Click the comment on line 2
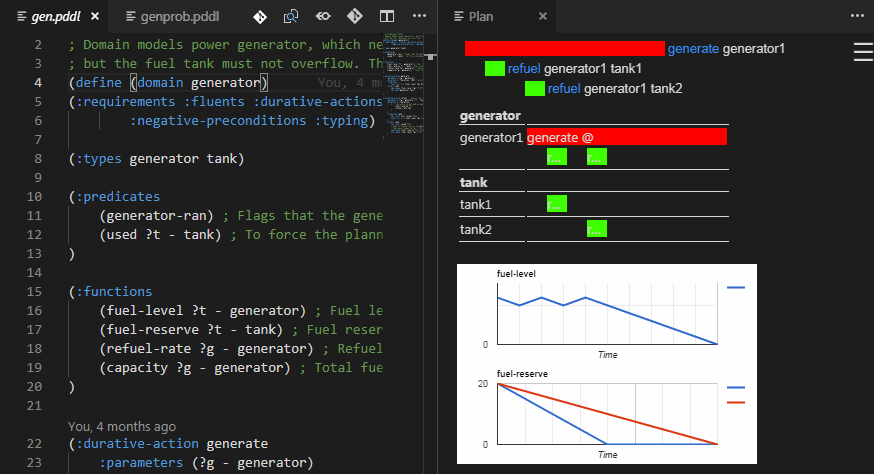The height and width of the screenshot is (474, 874). tap(226, 45)
